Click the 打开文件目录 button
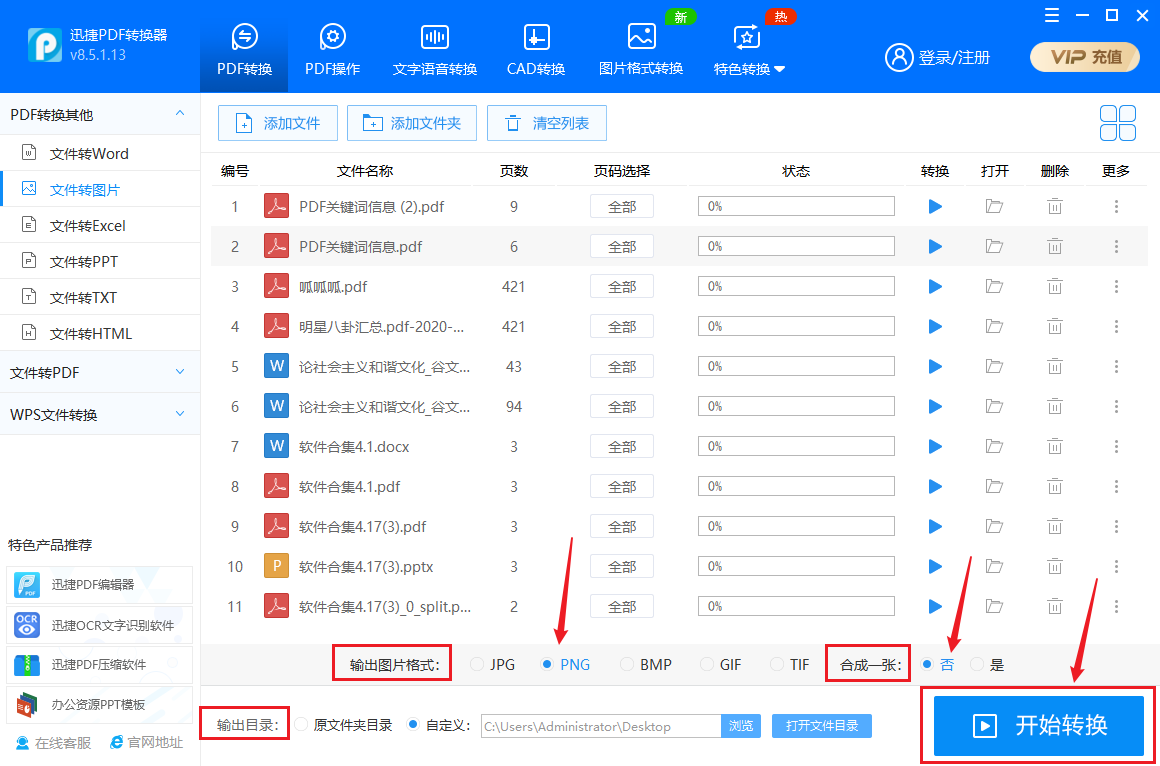 click(x=822, y=726)
